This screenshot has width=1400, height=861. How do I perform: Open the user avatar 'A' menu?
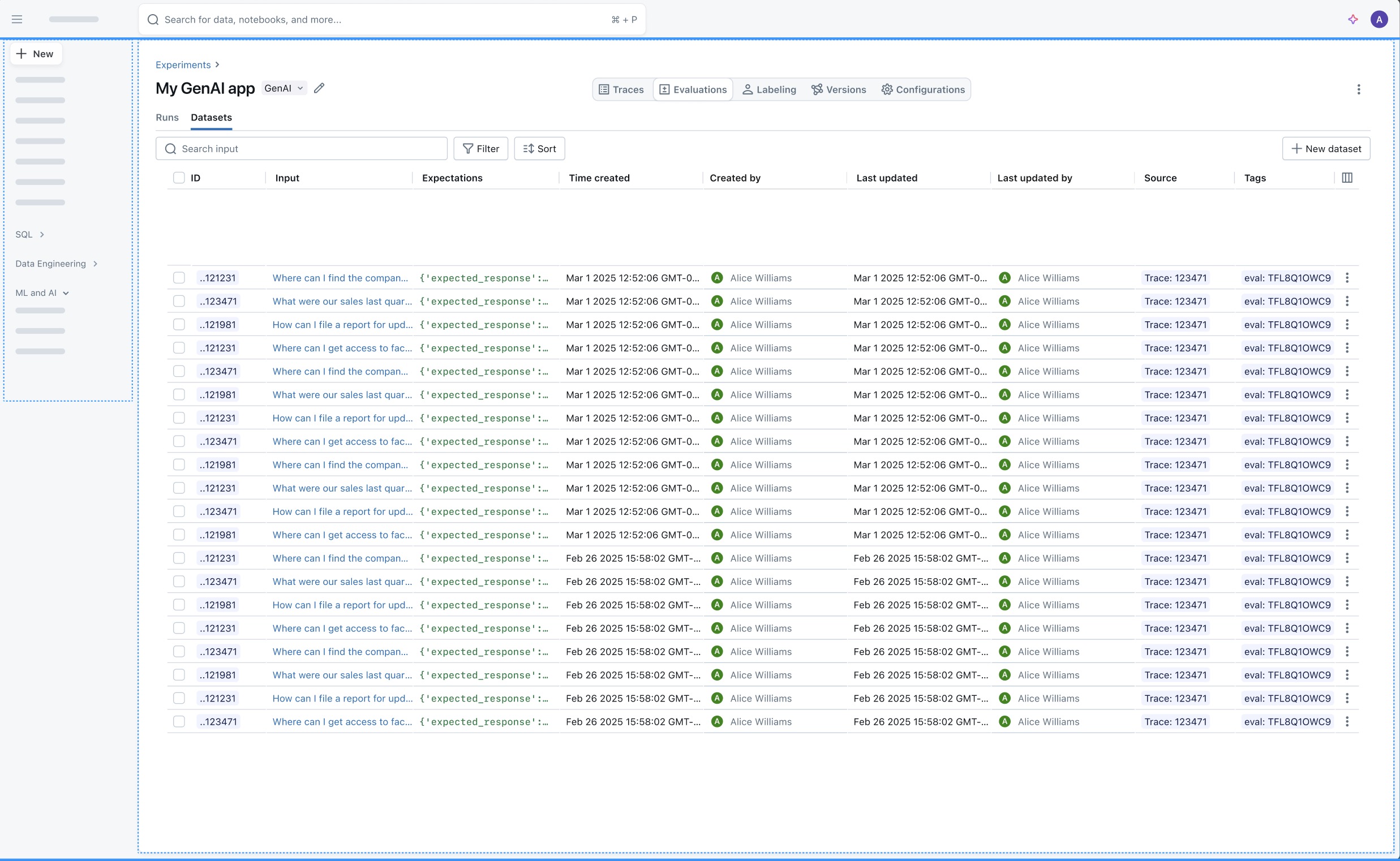coord(1379,19)
